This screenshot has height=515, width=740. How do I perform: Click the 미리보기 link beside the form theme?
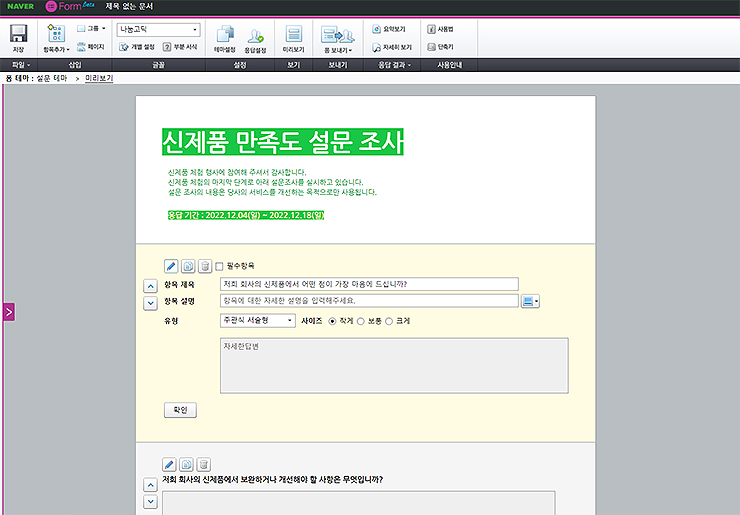click(99, 78)
